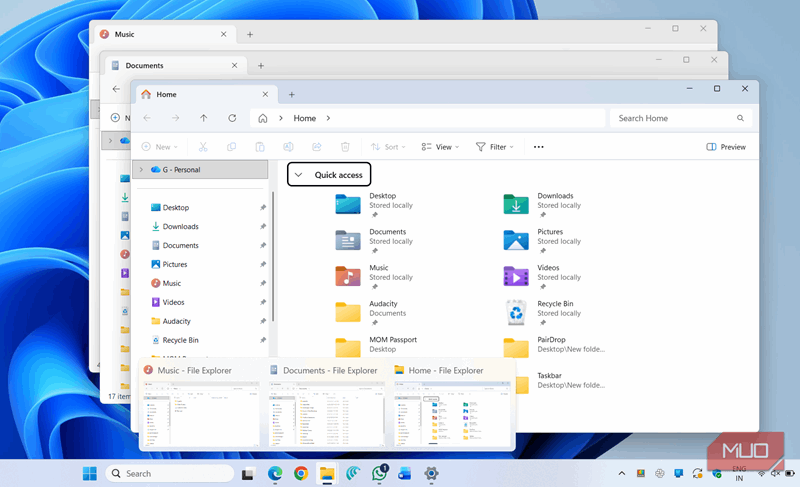Toggle the Preview pane
800x487 pixels.
click(x=726, y=147)
